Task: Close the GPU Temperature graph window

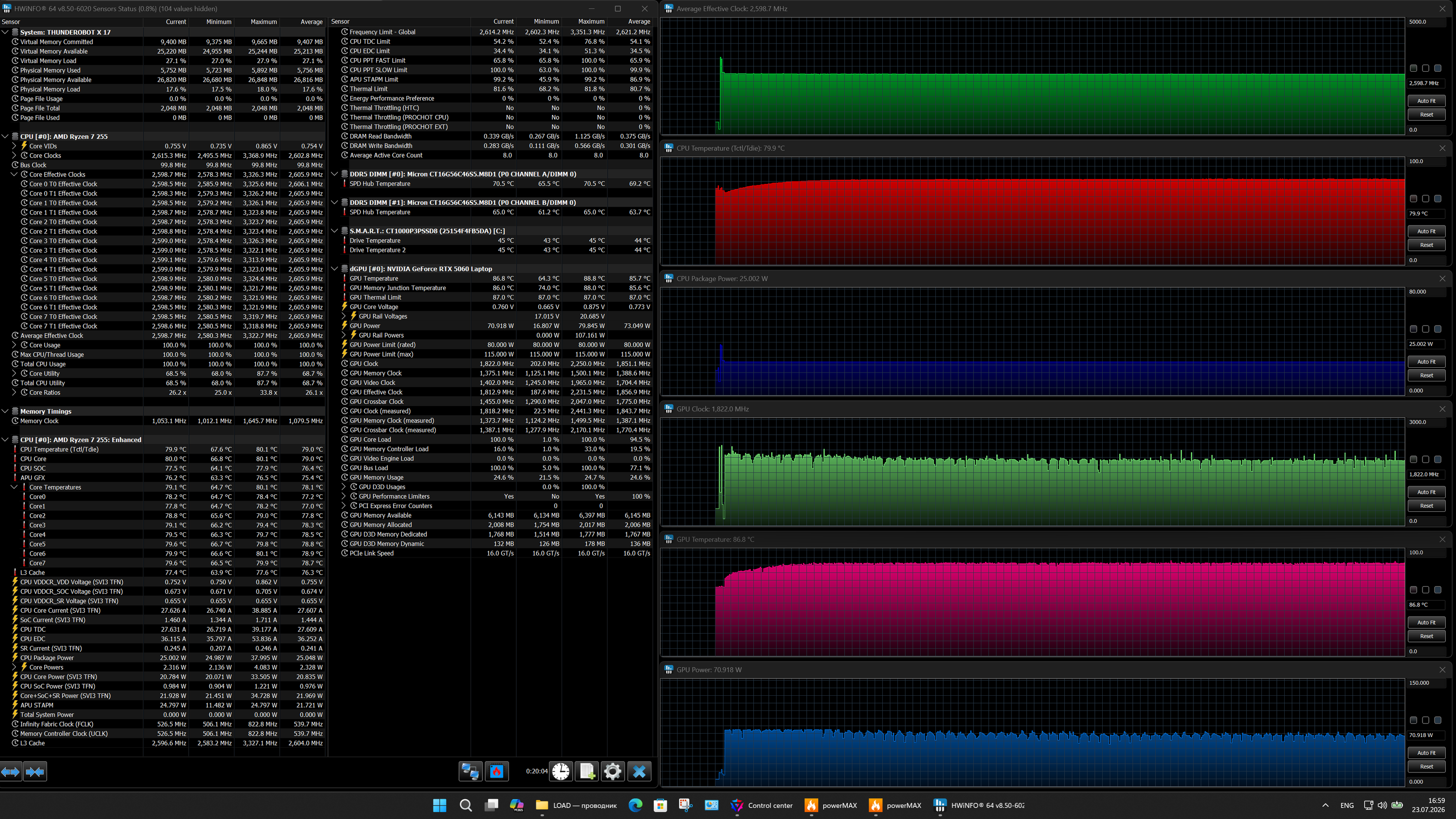Action: [1442, 539]
